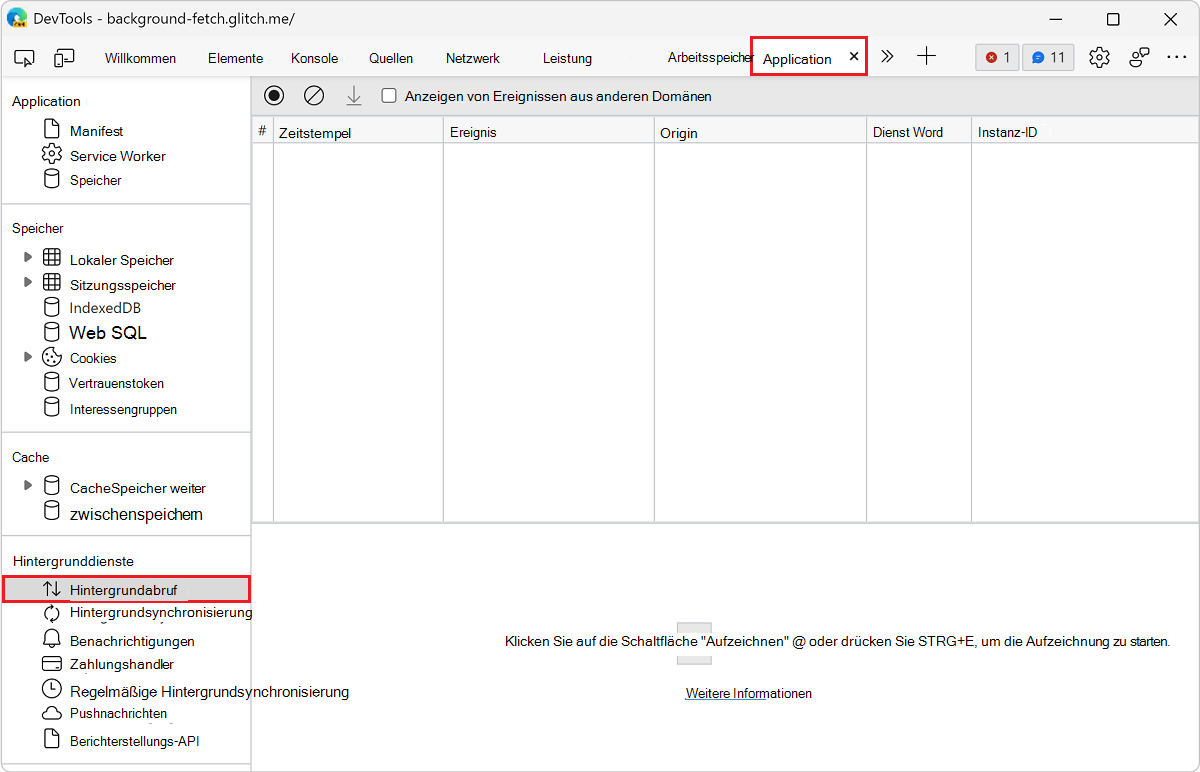Enable showing events from other domains checkbox
The image size is (1200, 772).
(x=389, y=96)
